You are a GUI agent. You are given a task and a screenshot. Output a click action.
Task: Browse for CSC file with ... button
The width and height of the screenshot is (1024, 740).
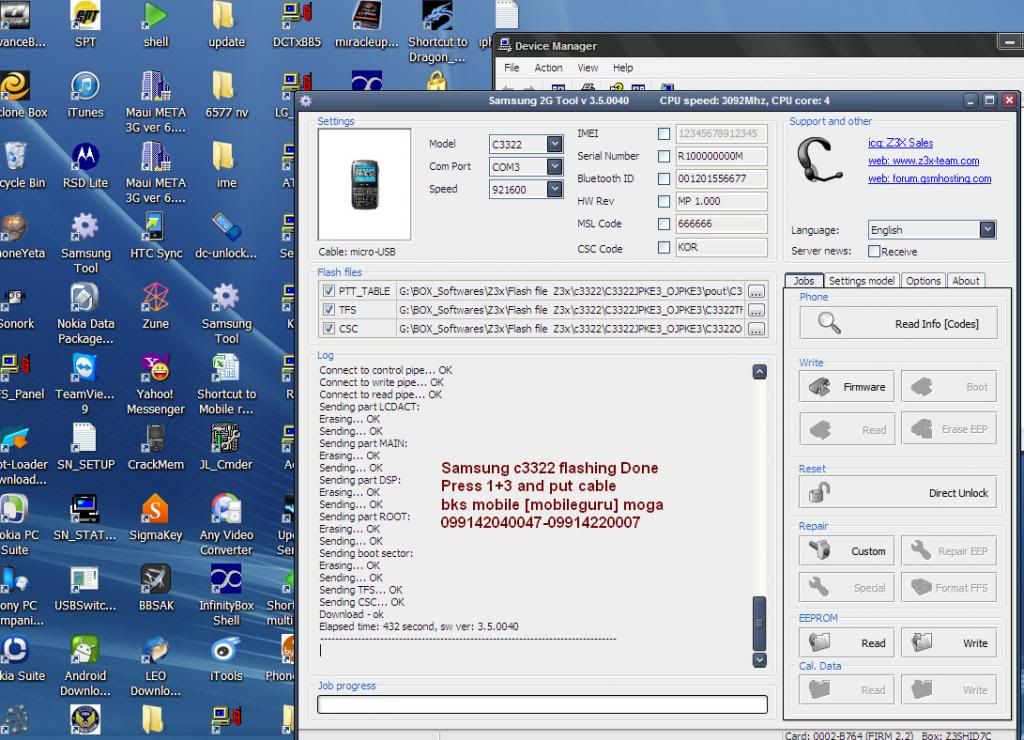click(756, 329)
